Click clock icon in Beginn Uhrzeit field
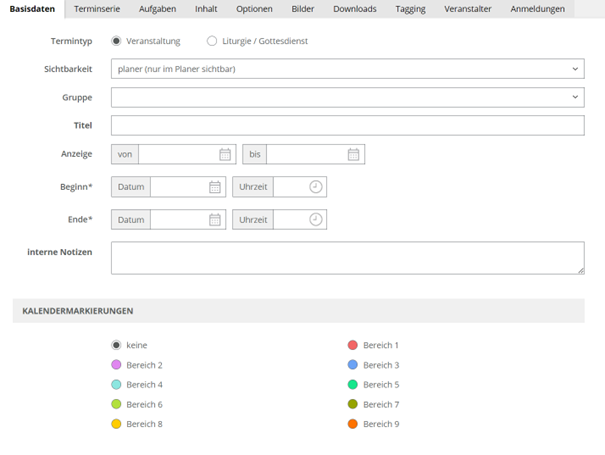Screen dimensions: 605x455 click(x=316, y=187)
